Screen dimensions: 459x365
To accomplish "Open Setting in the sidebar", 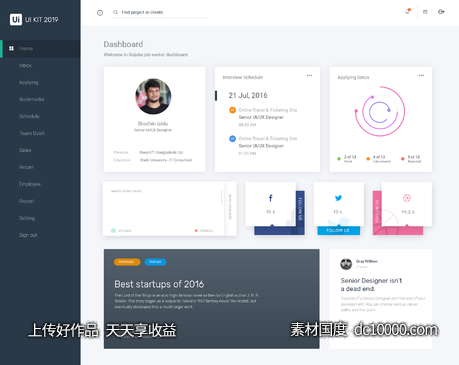I will click(x=27, y=218).
